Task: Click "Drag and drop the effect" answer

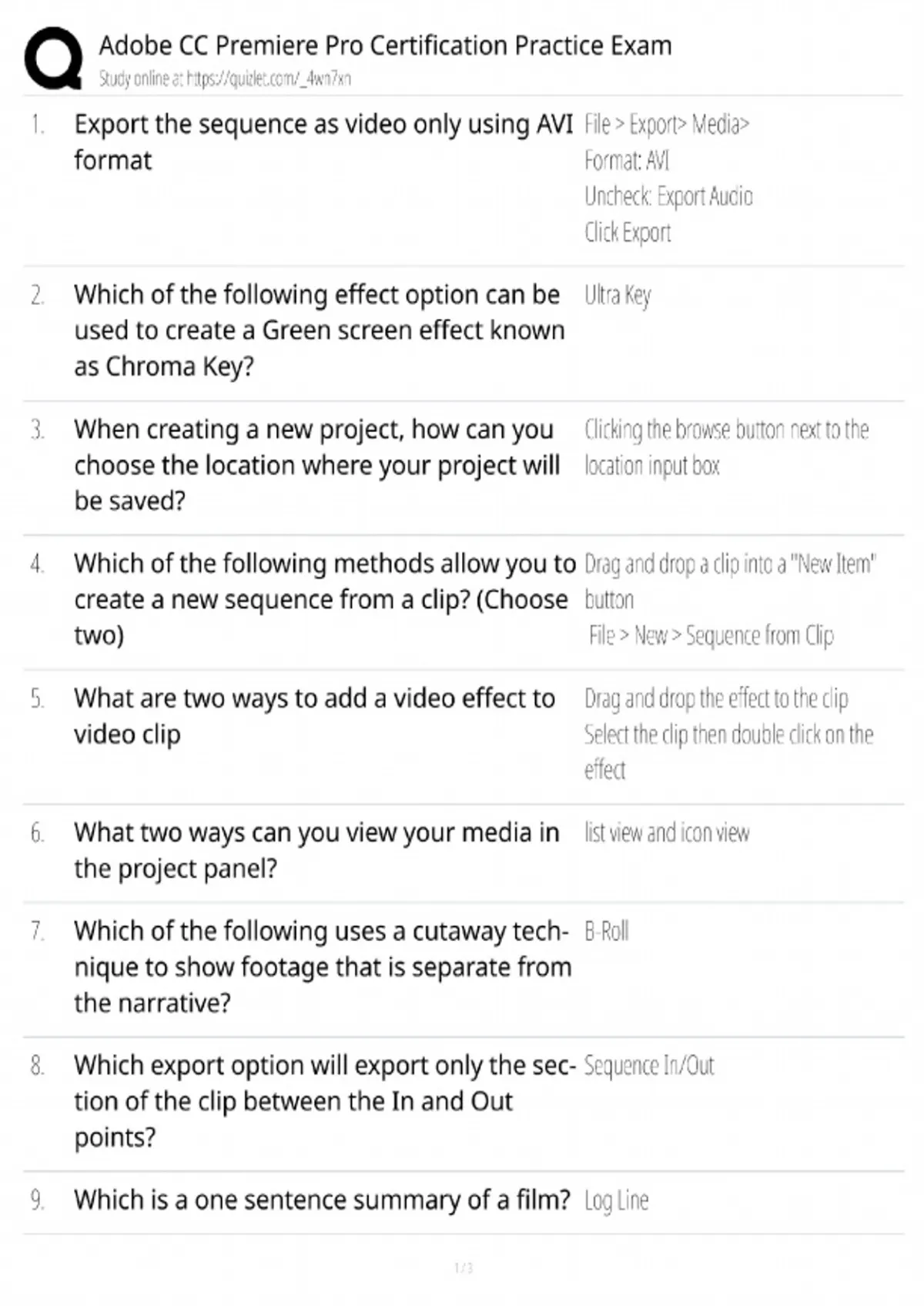Action: click(716, 698)
